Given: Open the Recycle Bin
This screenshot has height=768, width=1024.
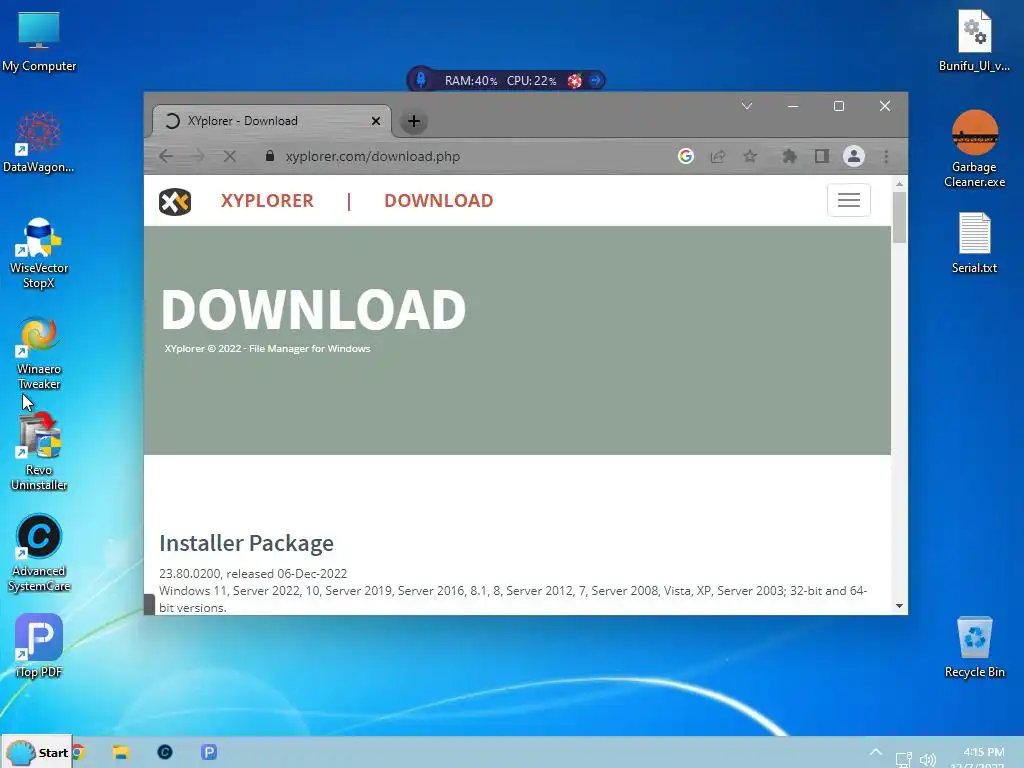Looking at the screenshot, I should click(x=974, y=647).
